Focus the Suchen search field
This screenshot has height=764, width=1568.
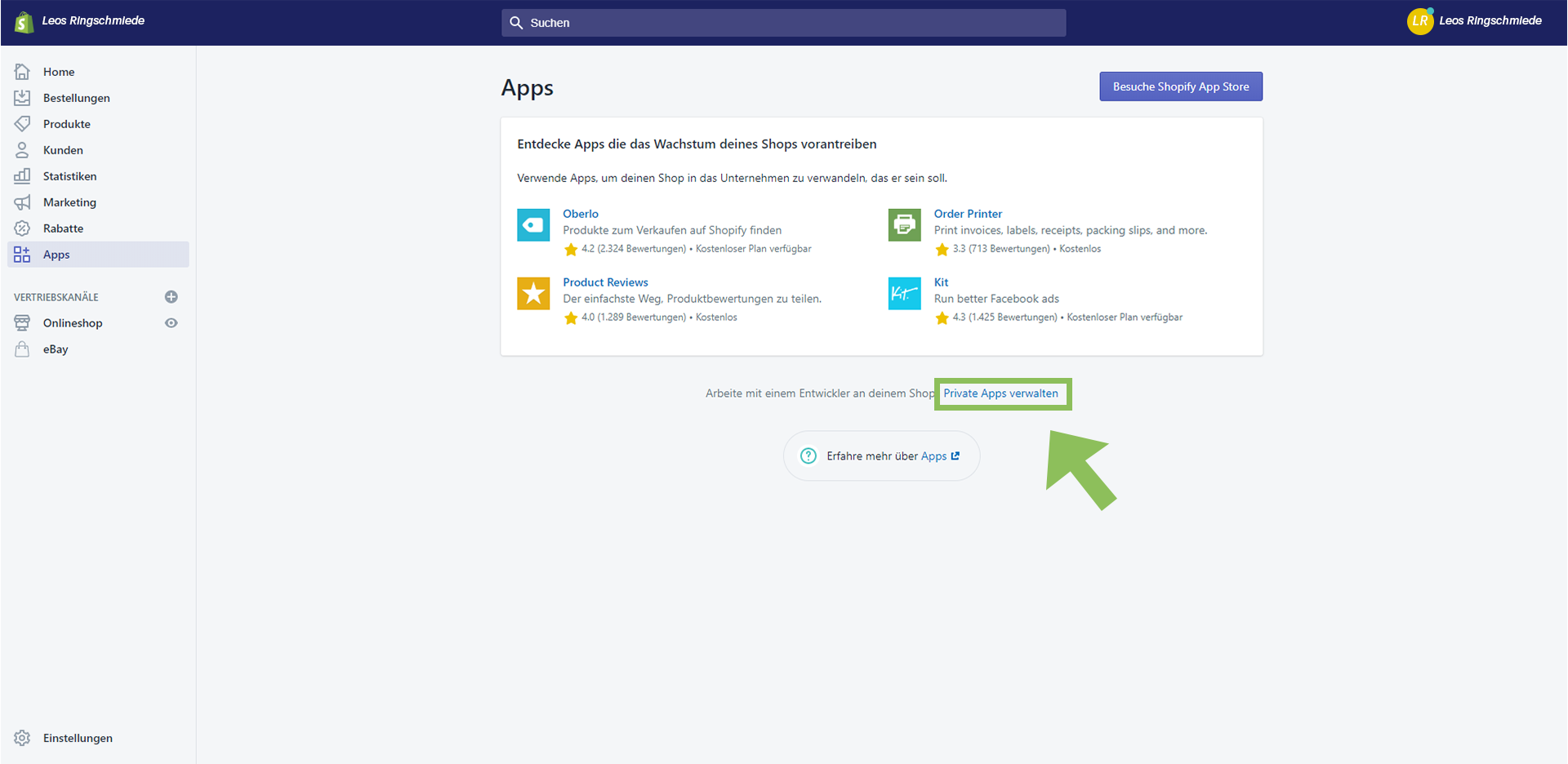784,23
